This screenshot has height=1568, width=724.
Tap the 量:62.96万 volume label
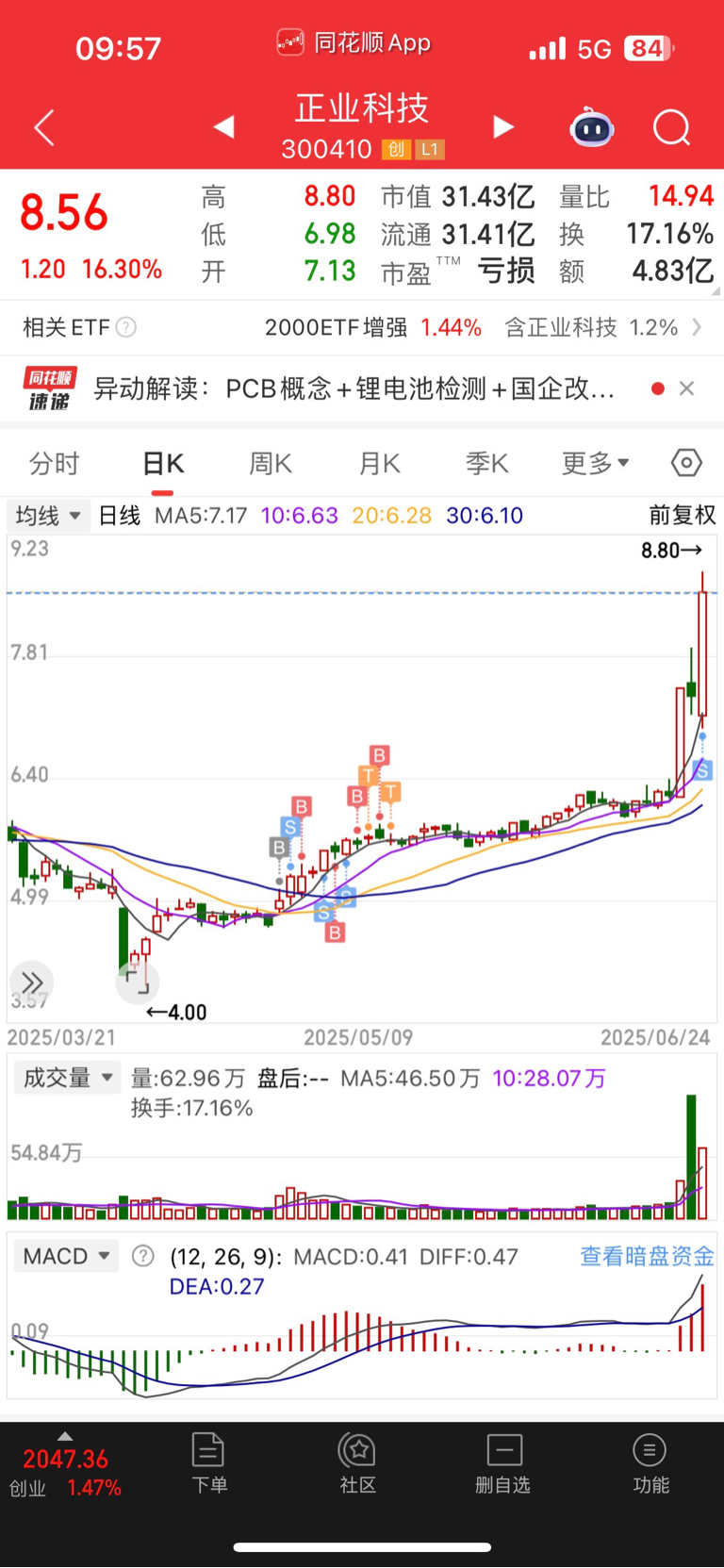click(188, 1078)
